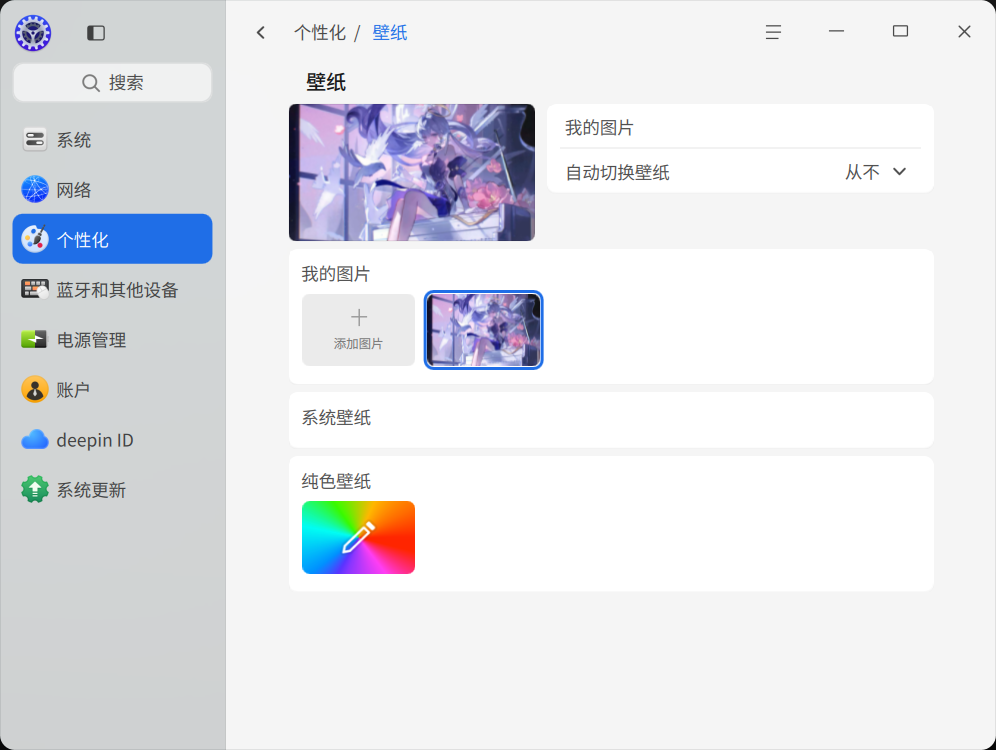Close the settings window
The height and width of the screenshot is (750, 996).
pyautogui.click(x=964, y=32)
